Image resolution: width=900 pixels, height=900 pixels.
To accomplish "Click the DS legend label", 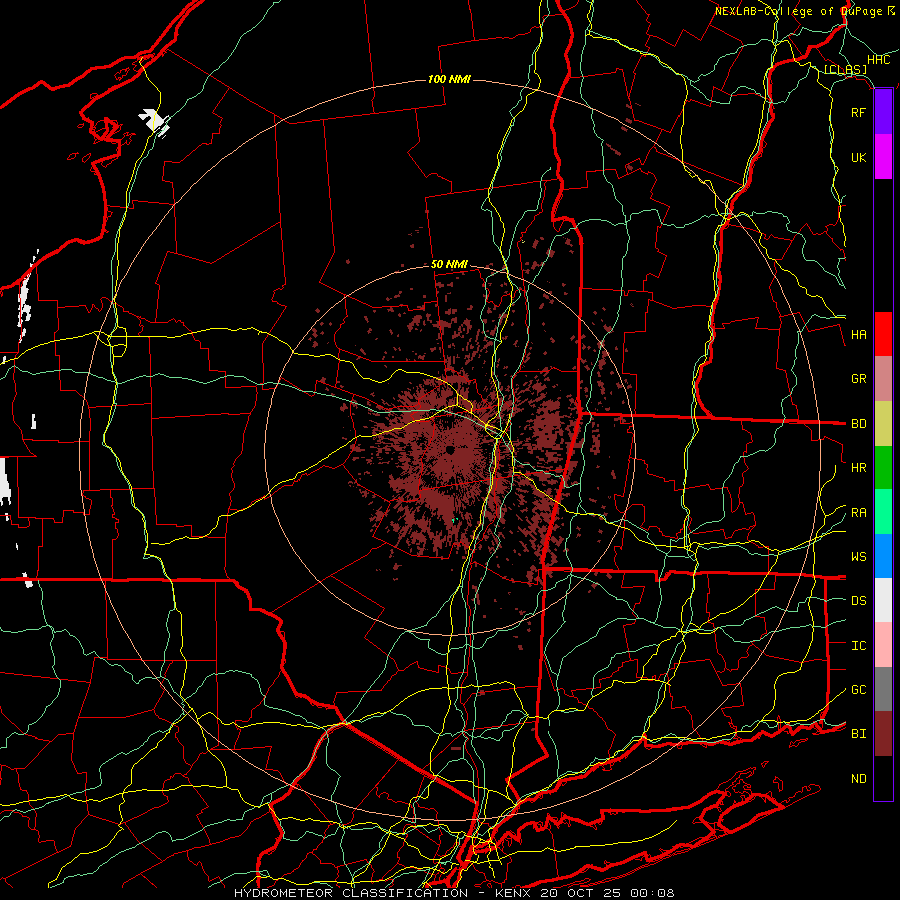I will 858,601.
